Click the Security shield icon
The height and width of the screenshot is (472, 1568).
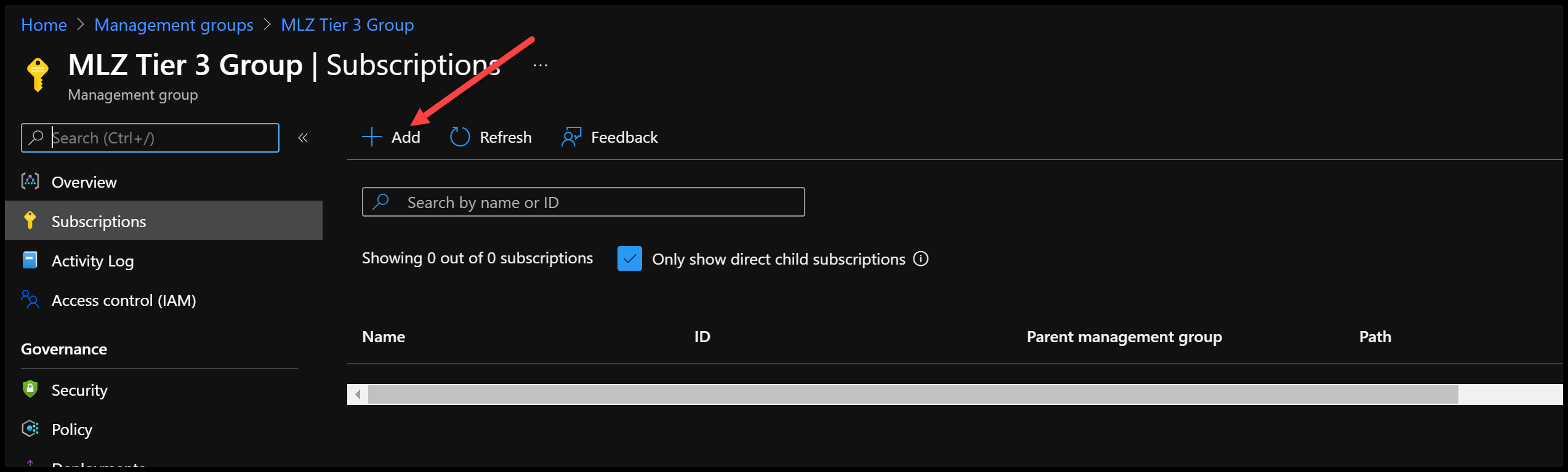coord(30,389)
